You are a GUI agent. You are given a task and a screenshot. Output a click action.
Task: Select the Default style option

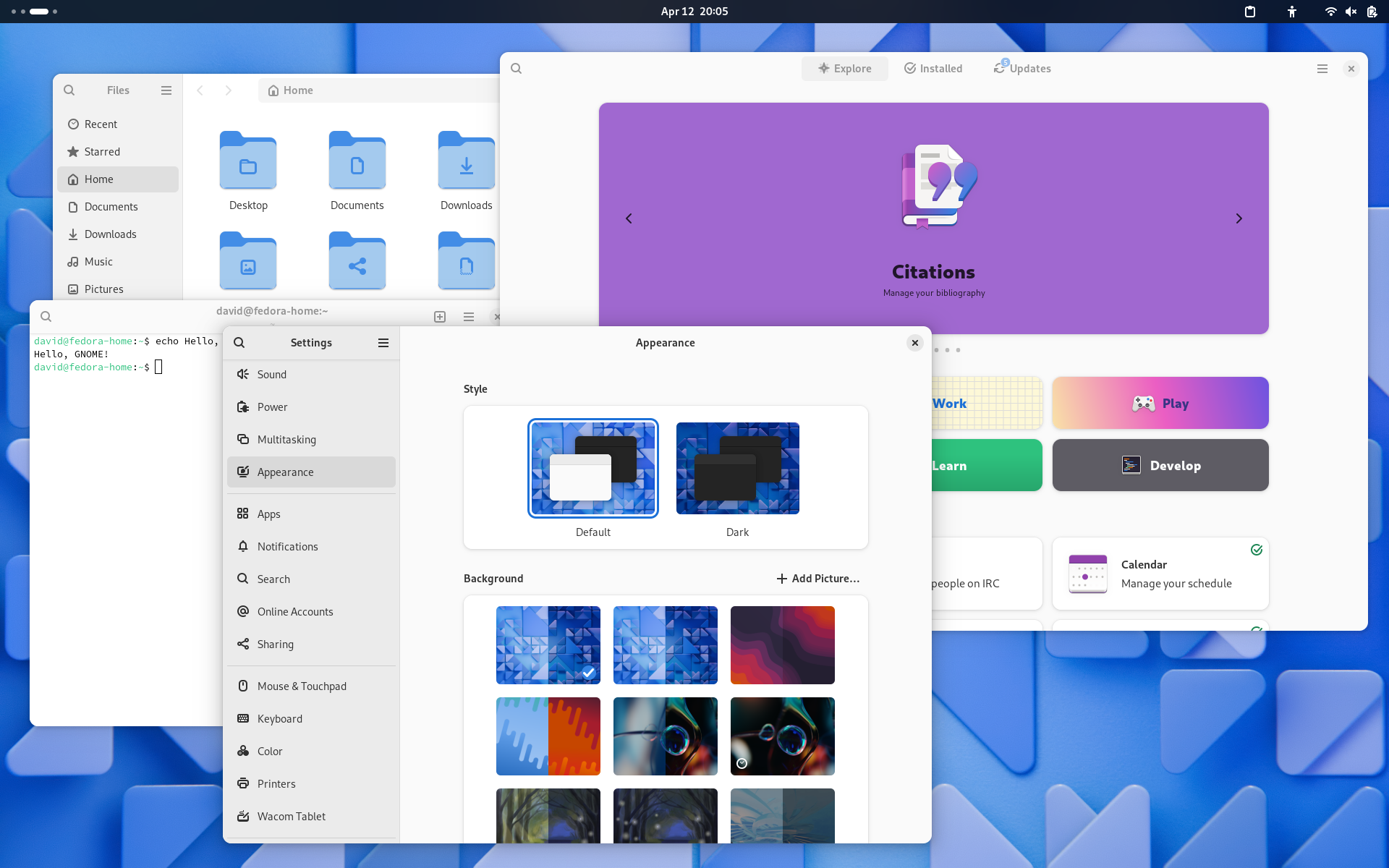click(592, 469)
